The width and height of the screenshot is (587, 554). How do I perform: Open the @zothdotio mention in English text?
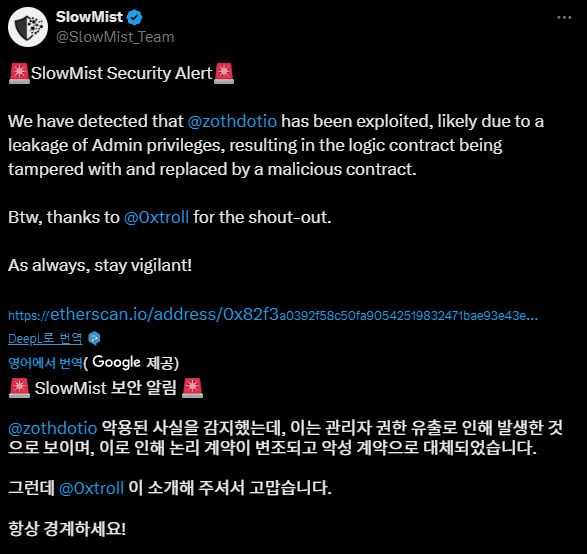click(x=232, y=121)
